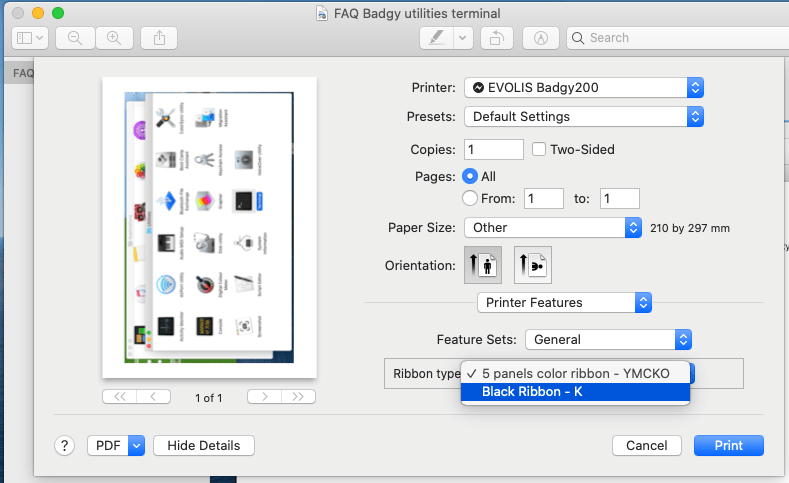Select Black Ribbon - K option
Viewport: 789px width, 483px height.
(x=575, y=392)
